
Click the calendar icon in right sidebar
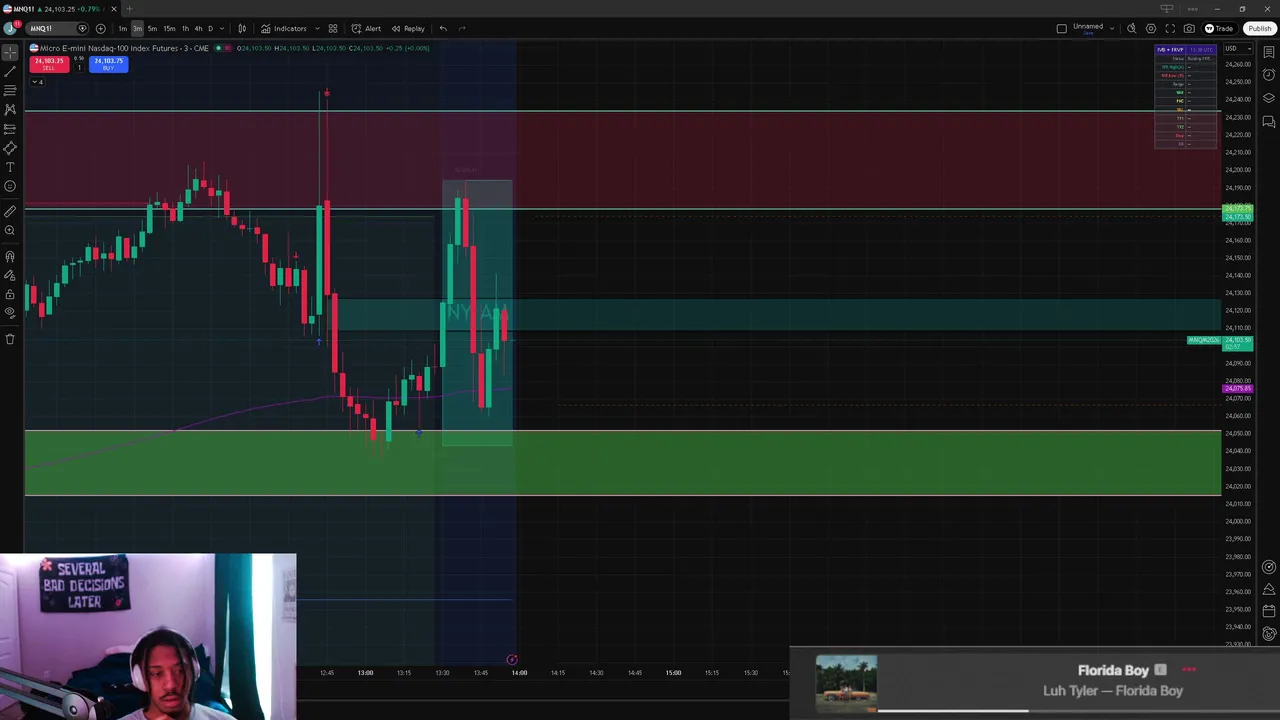(x=1268, y=610)
